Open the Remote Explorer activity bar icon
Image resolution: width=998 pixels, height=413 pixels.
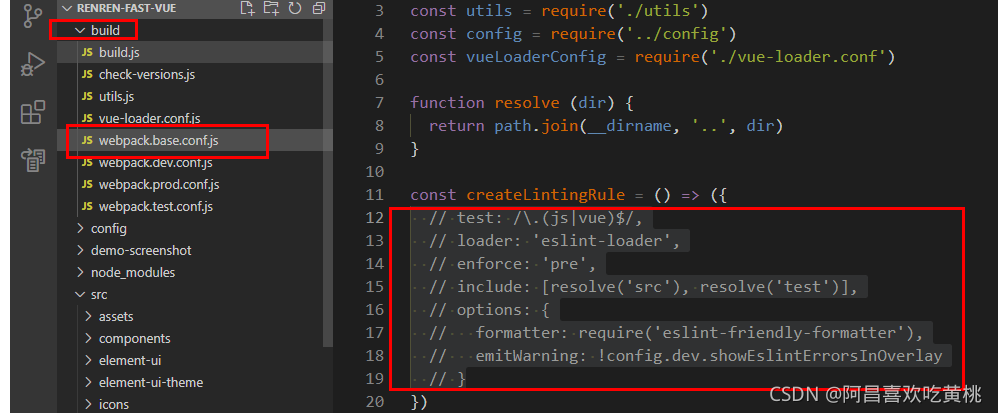tap(33, 160)
